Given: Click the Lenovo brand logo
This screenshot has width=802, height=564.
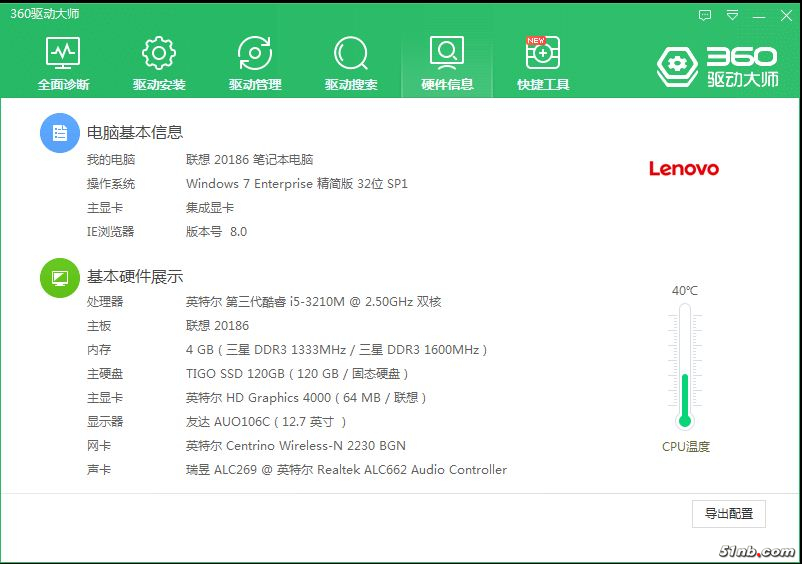Looking at the screenshot, I should pos(684,169).
